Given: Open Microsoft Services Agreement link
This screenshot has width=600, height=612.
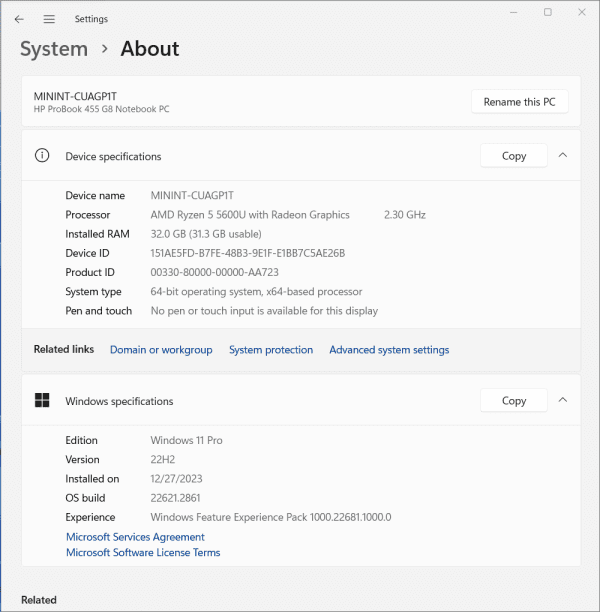Looking at the screenshot, I should click(x=135, y=537).
